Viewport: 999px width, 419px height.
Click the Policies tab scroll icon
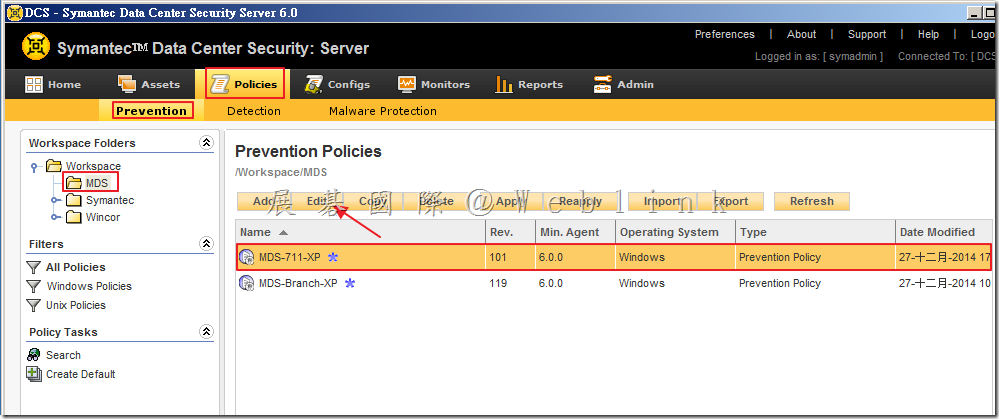[220, 84]
